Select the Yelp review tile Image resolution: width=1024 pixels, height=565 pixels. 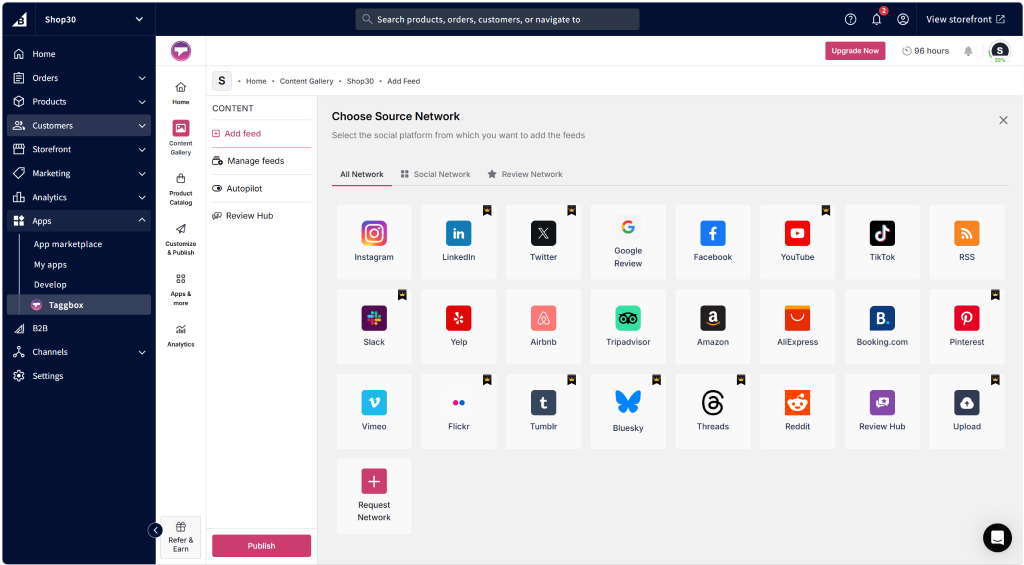(458, 327)
